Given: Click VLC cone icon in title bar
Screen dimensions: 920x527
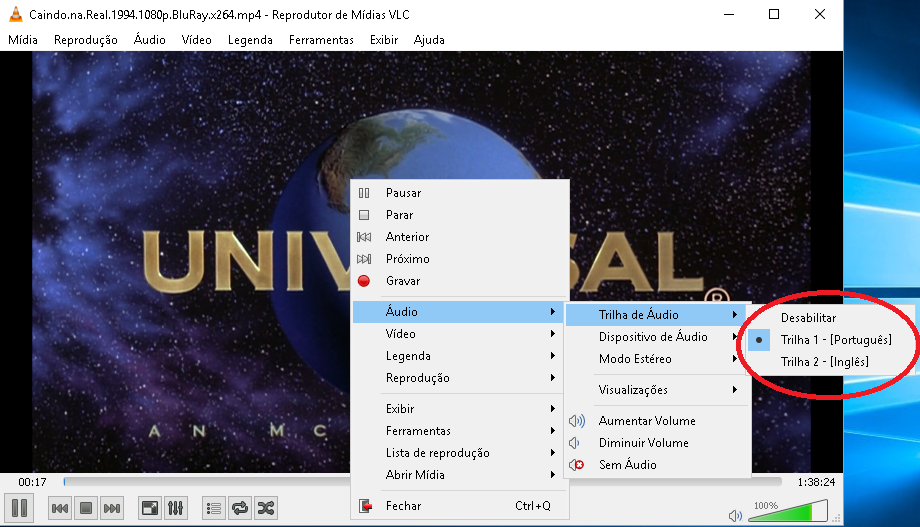Looking at the screenshot, I should [16, 14].
